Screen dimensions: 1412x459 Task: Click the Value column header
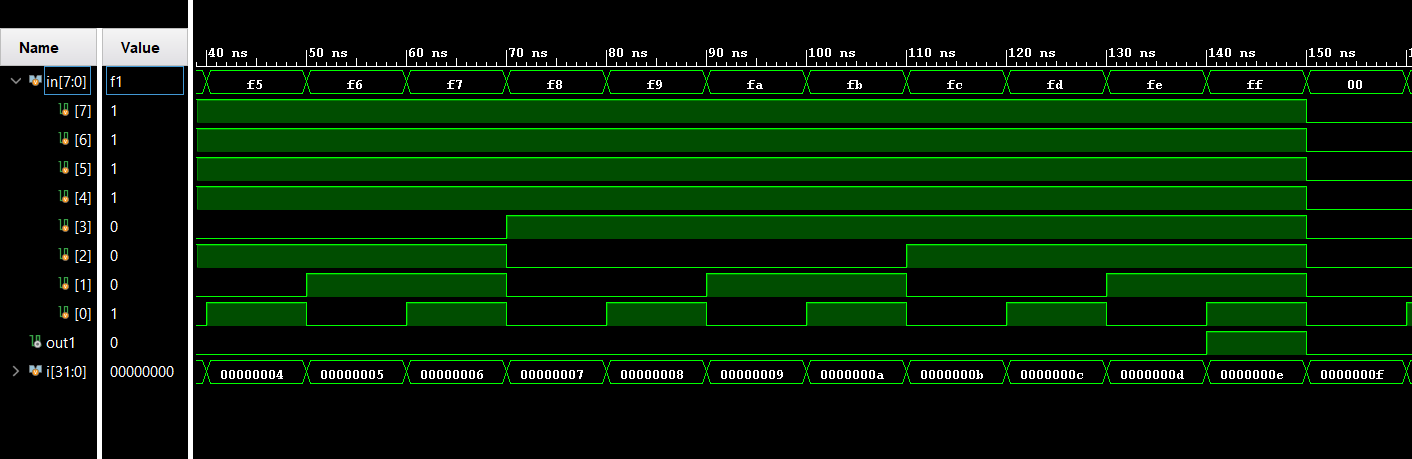click(140, 47)
